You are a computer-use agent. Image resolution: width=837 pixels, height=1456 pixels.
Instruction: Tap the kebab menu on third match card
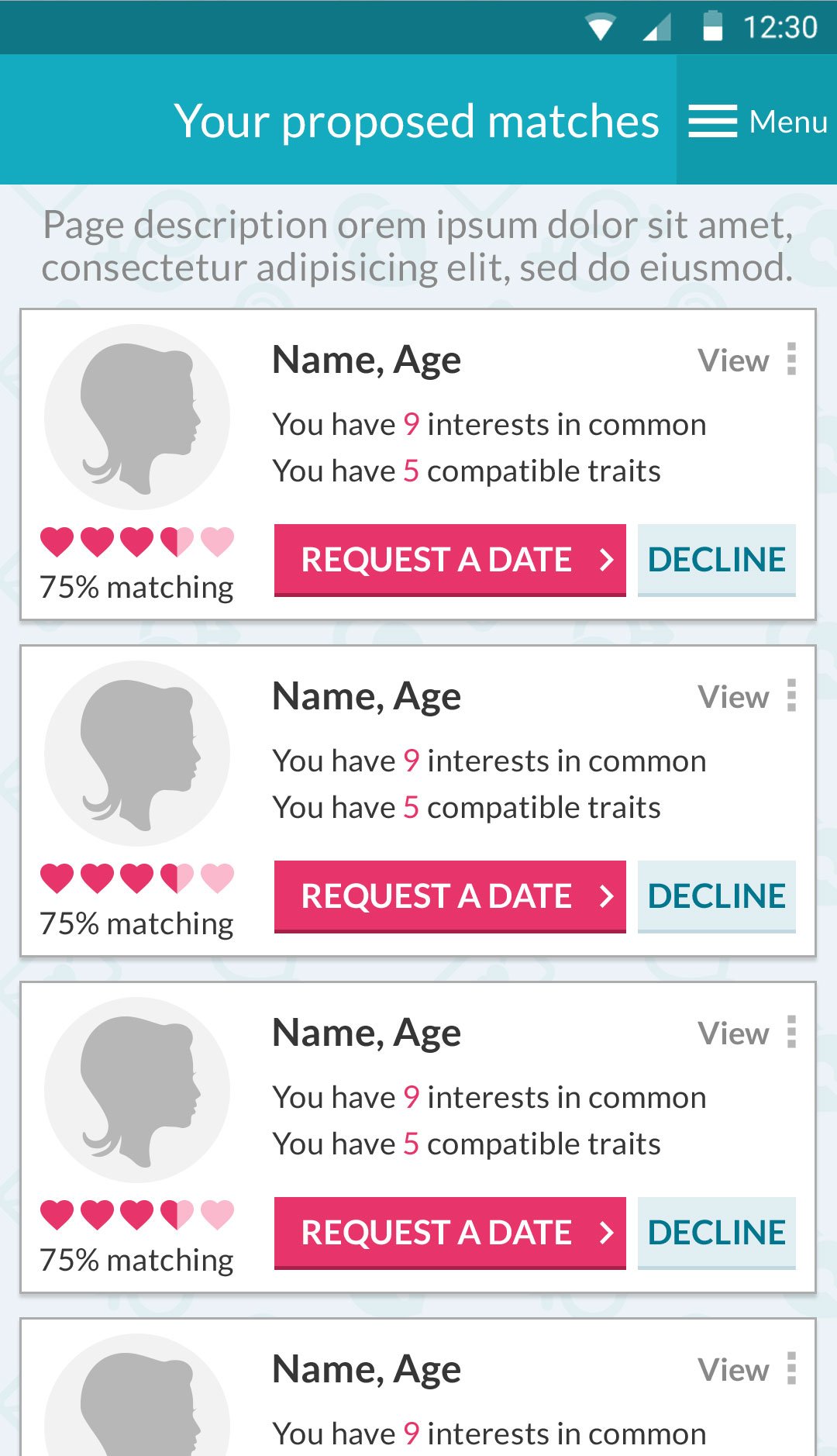(791, 1033)
